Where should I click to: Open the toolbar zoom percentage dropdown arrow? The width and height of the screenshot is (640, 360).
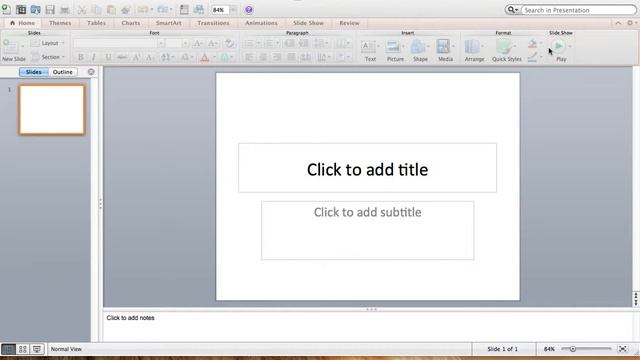[x=233, y=9]
